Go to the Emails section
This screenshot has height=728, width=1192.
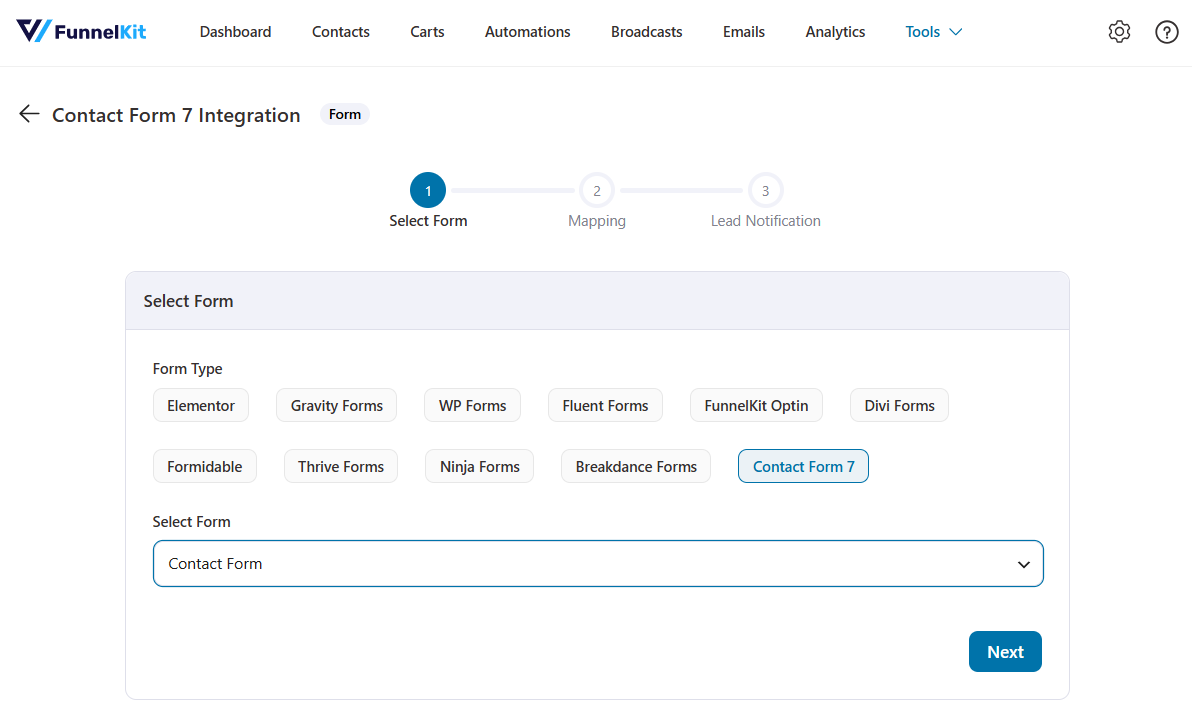click(743, 32)
